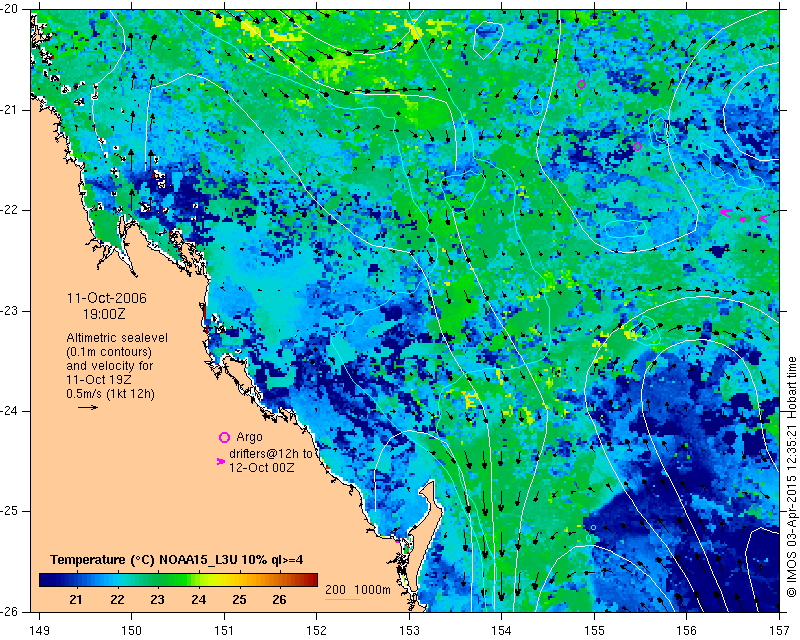Click latitude axis label -24

[x=10, y=411]
